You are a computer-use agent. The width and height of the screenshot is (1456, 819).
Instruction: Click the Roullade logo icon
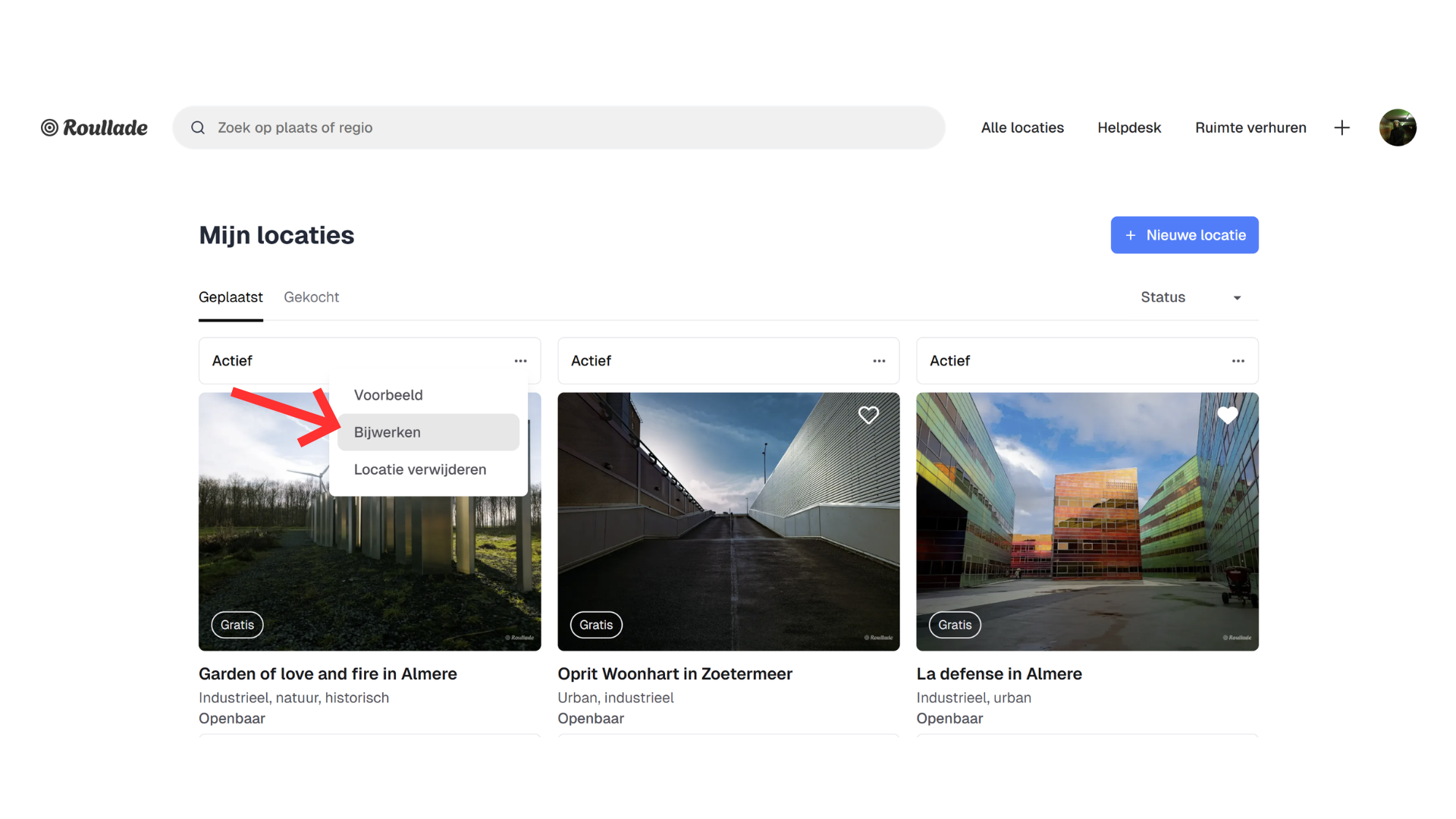pyautogui.click(x=50, y=127)
